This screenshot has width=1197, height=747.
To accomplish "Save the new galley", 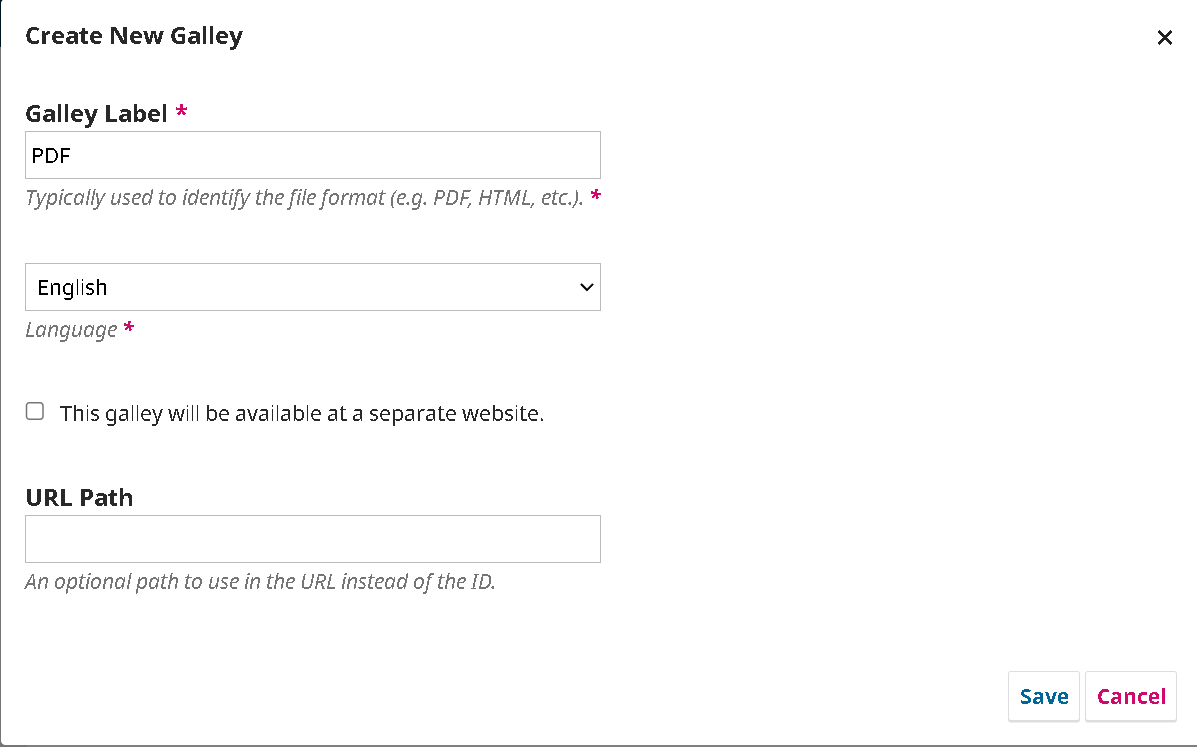I will pyautogui.click(x=1043, y=697).
